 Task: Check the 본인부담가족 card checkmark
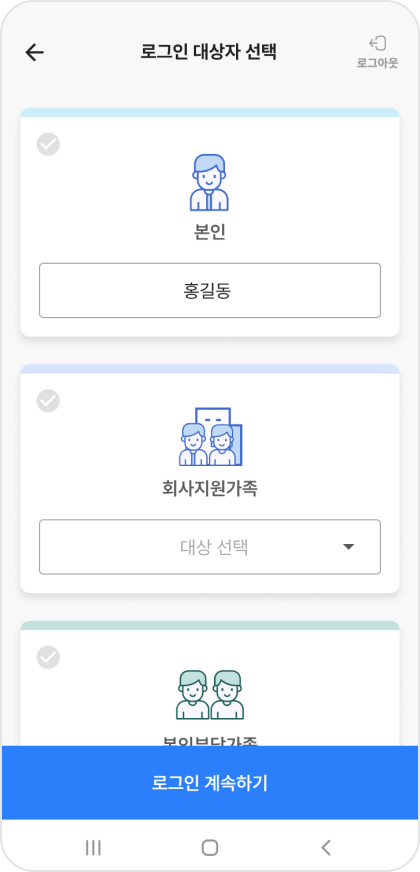pyautogui.click(x=48, y=657)
